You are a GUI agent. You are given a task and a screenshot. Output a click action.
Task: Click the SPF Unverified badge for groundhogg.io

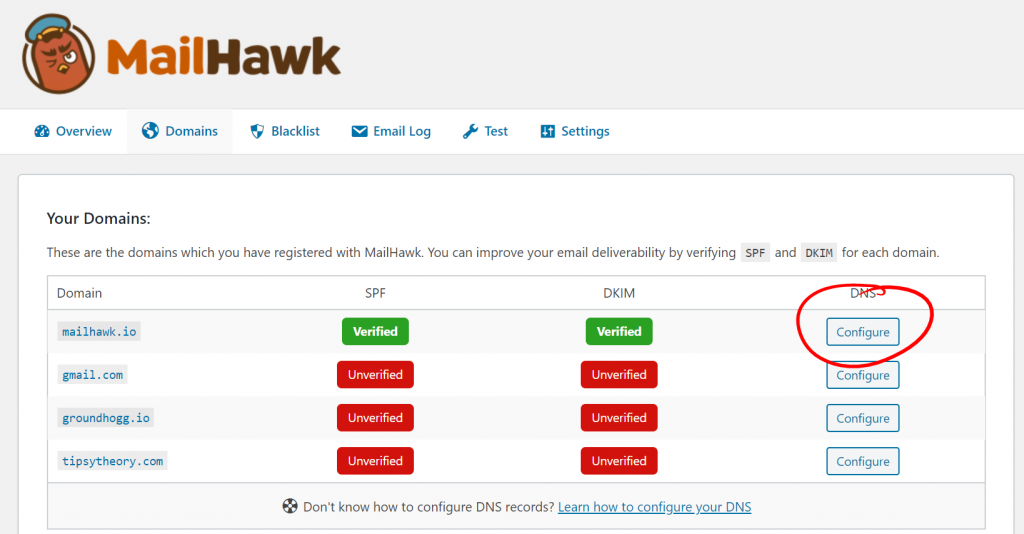tap(375, 418)
